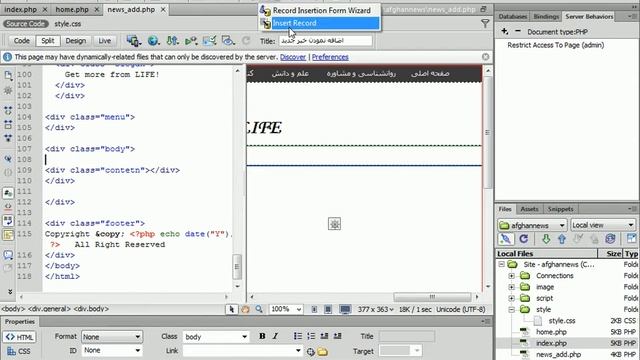Add server behavior with plus button
The height and width of the screenshot is (360, 640).
click(x=504, y=31)
